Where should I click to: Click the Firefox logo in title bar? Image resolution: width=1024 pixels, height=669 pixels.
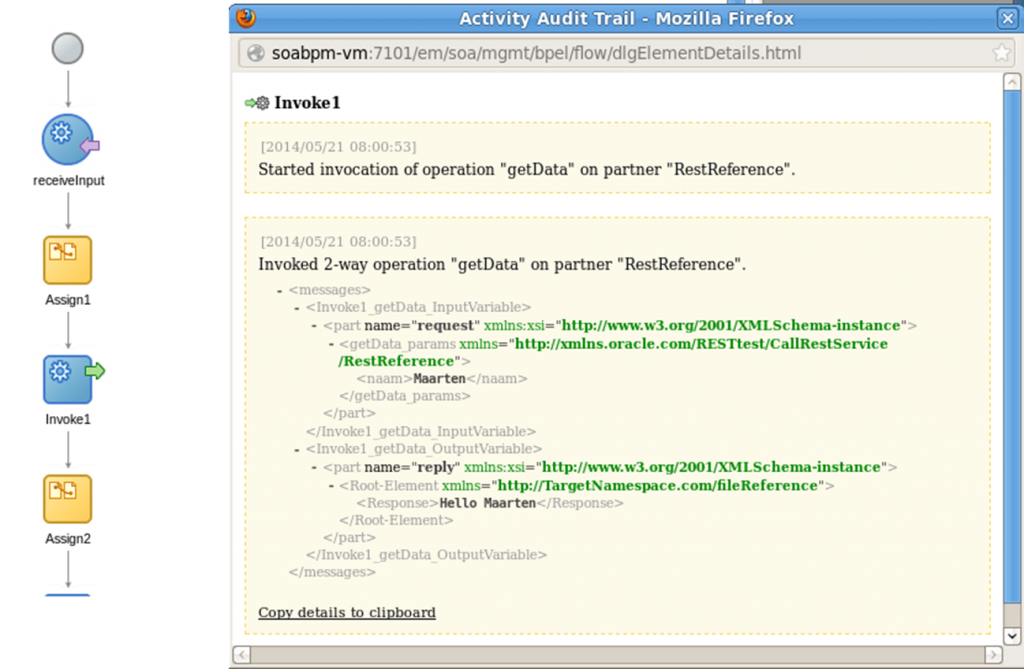(246, 18)
